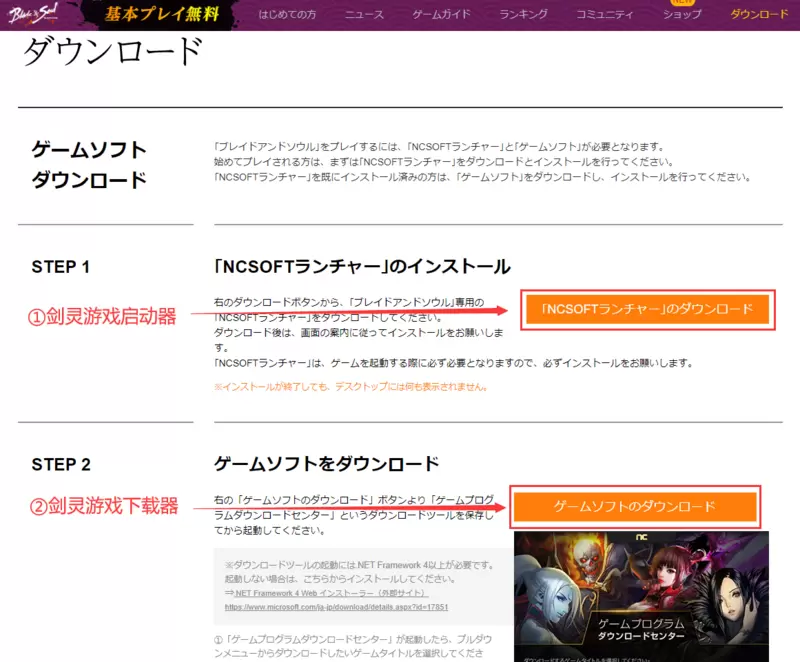Click the ゲームソフトのダウンロード button
Screen dimensions: 800x662
(x=635, y=506)
